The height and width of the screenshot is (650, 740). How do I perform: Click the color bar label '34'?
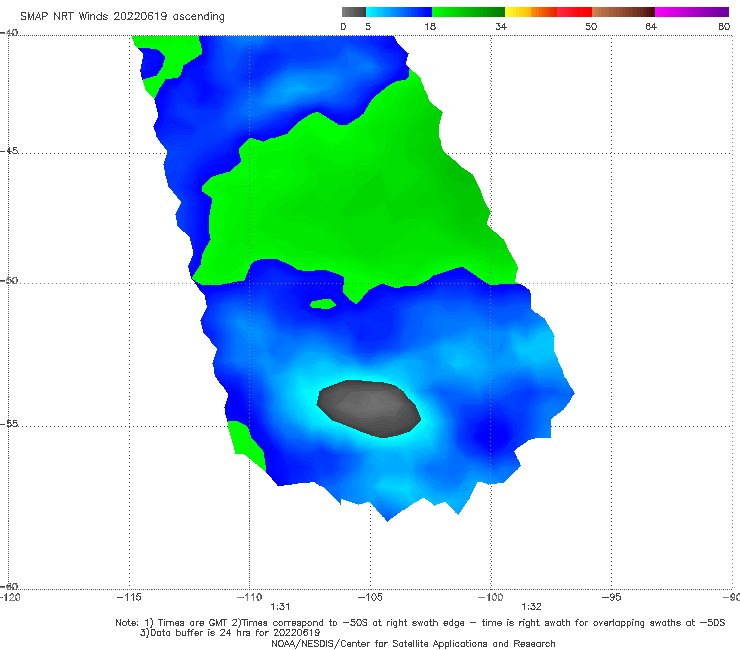501,27
